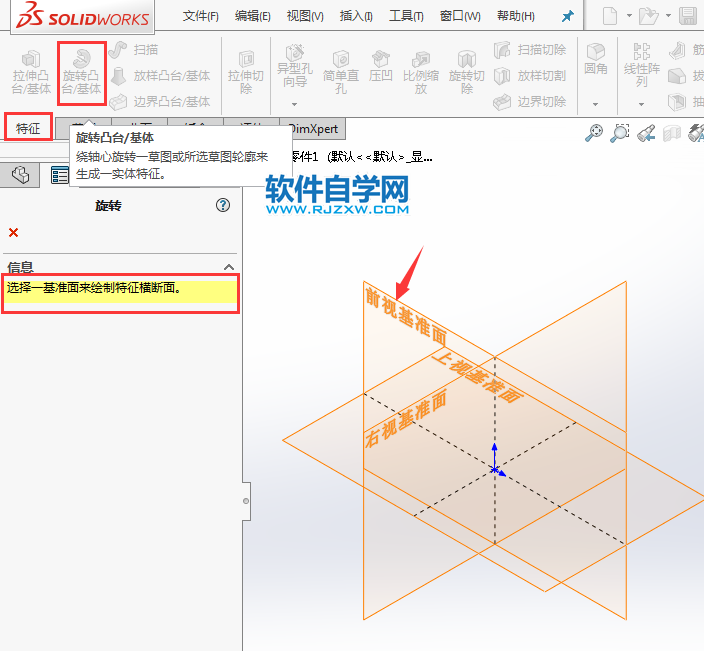Click the Open file icon
The image size is (704, 651).
coord(648,16)
